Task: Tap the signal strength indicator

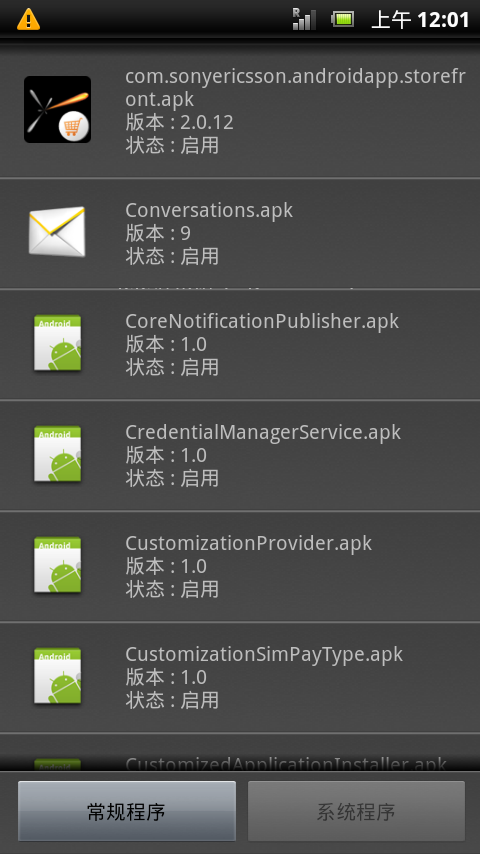Action: click(303, 19)
